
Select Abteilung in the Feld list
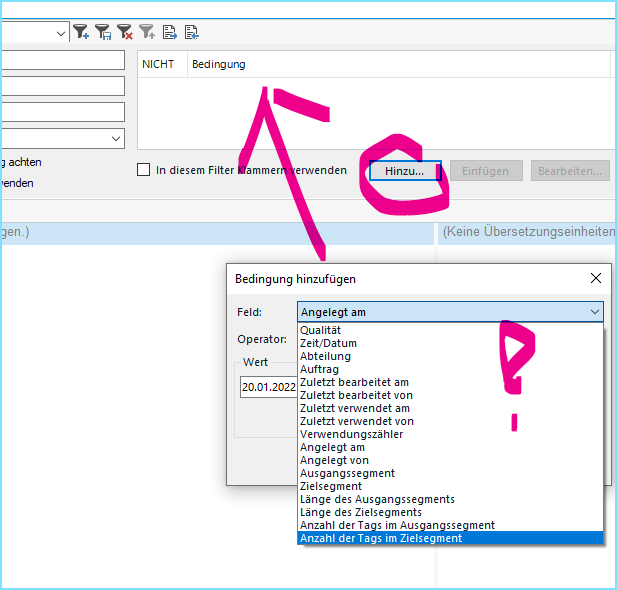point(450,356)
